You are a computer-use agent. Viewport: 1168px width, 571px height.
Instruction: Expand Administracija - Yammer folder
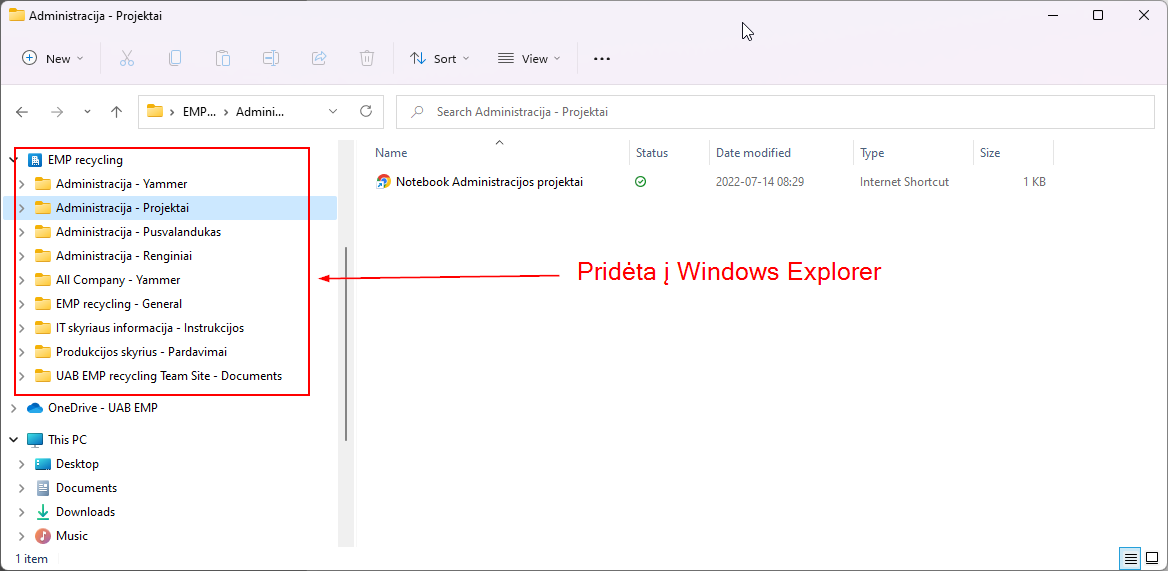[22, 184]
